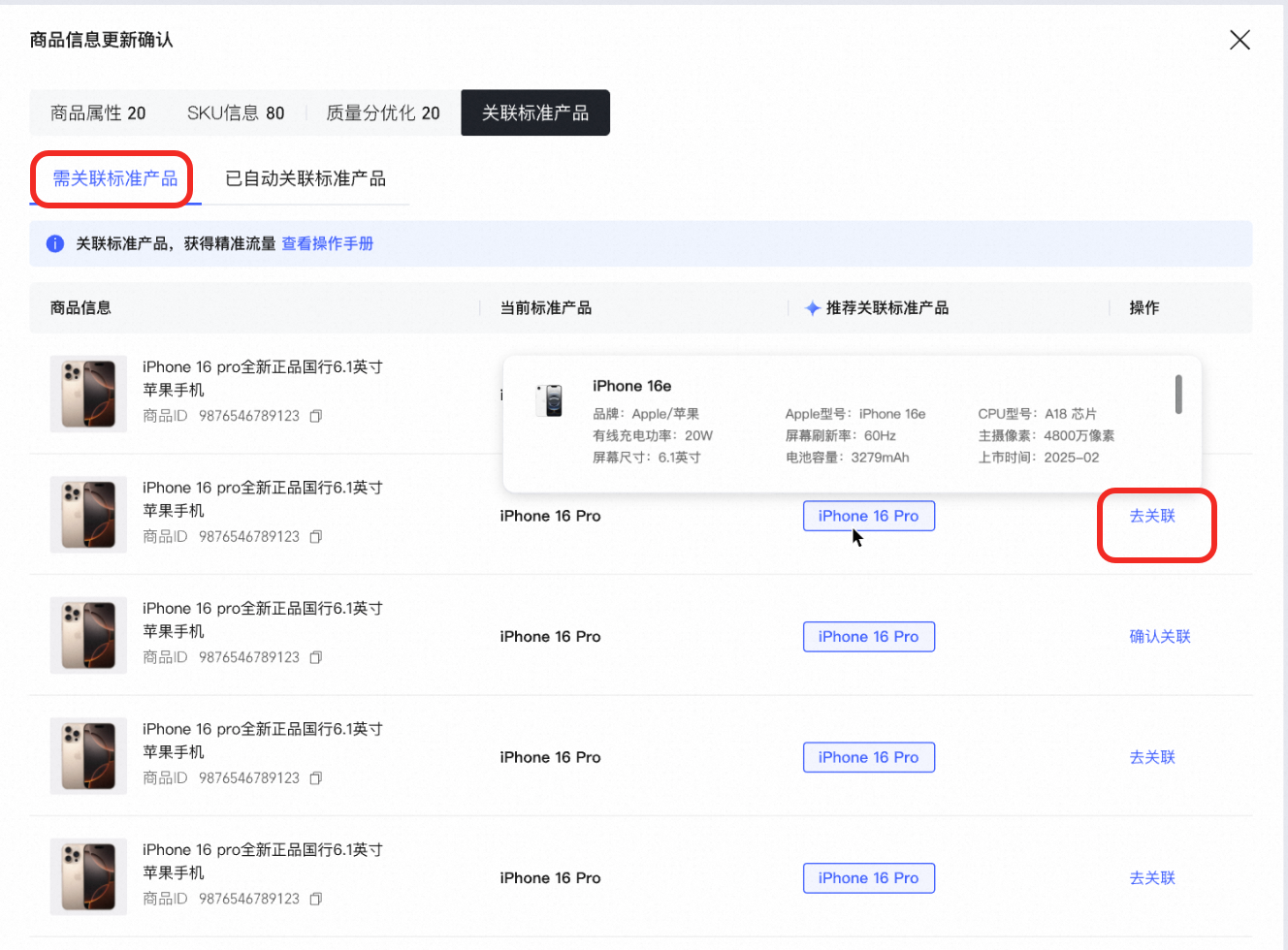The image size is (1288, 950).
Task: Select the dark 关联标准产品 tab
Action: 535,113
